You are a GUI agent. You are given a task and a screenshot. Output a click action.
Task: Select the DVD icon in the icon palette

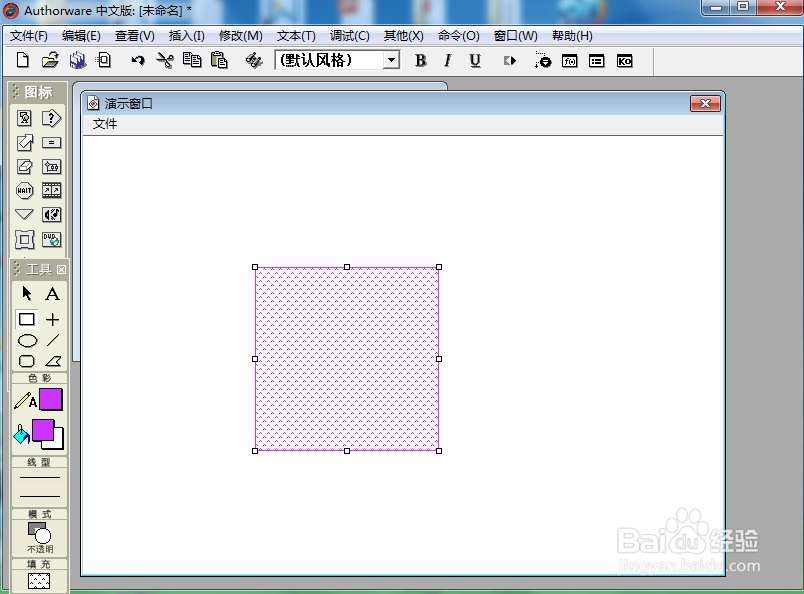(x=51, y=239)
